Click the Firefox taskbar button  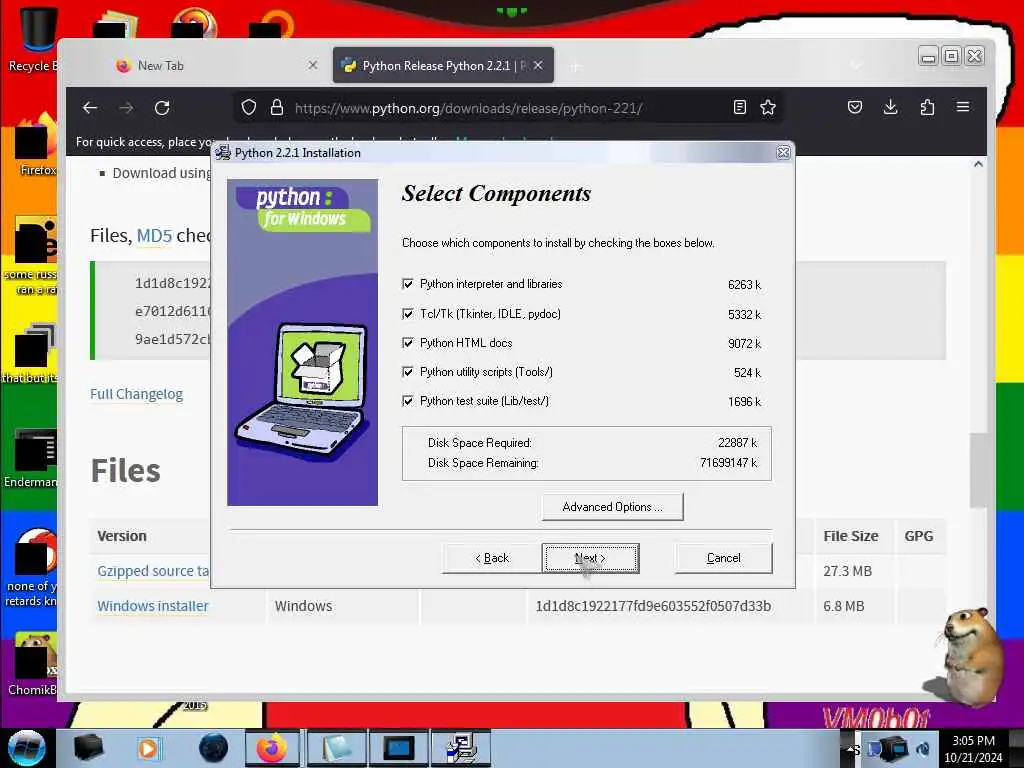272,748
